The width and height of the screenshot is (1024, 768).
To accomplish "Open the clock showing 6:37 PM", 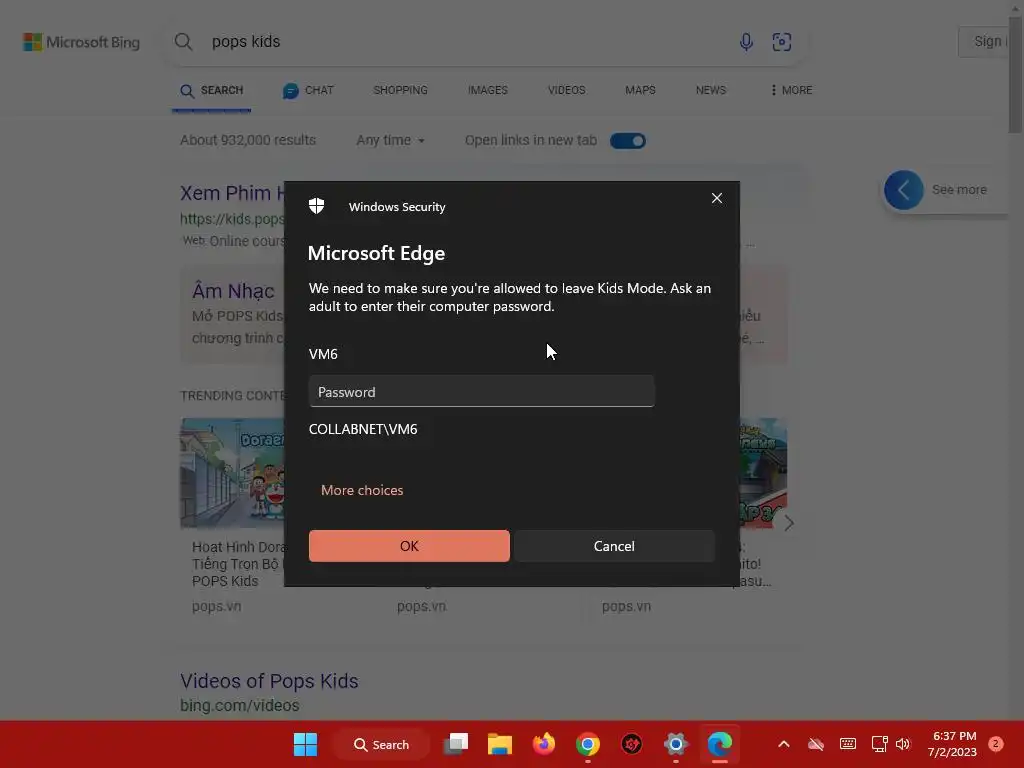I will pos(953,744).
